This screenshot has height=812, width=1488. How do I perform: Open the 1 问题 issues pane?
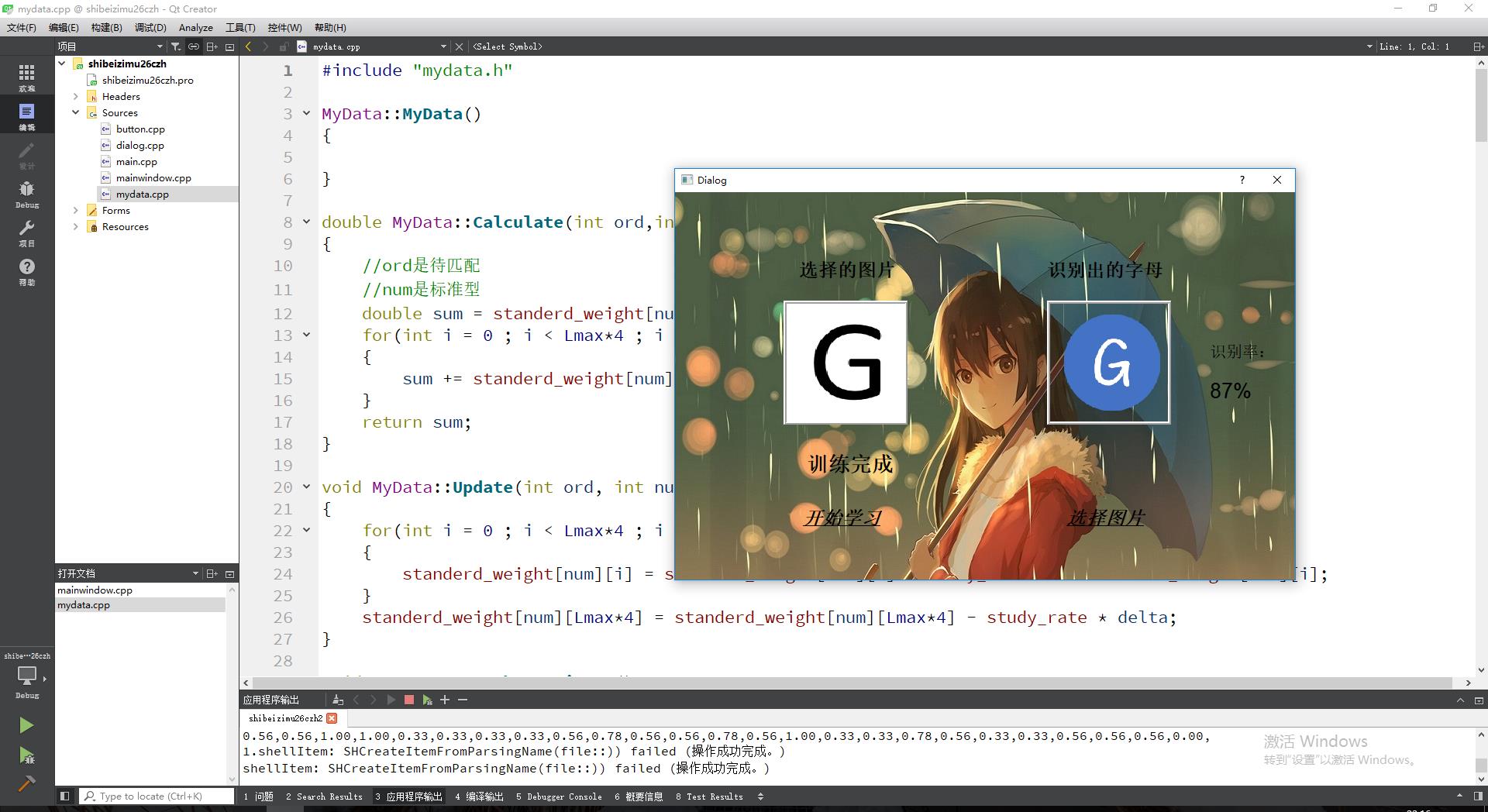pos(258,796)
